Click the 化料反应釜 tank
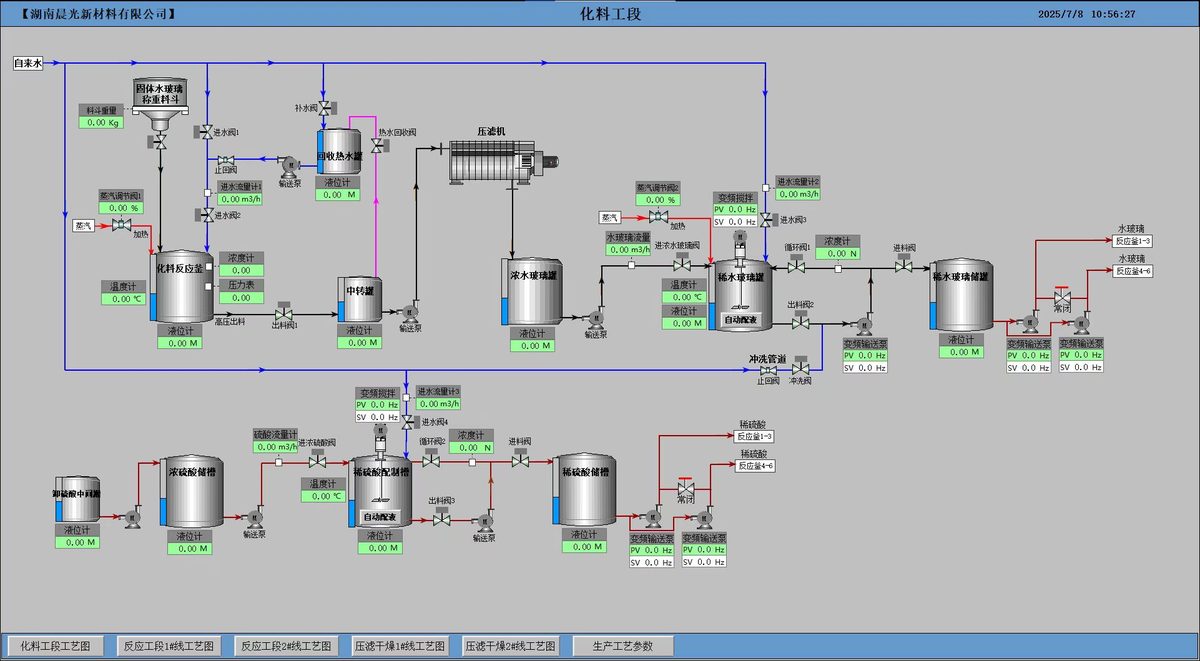The image size is (1200, 661). coord(186,287)
